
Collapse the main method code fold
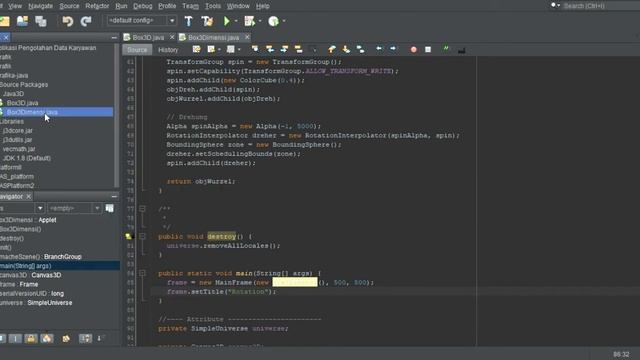pos(142,273)
